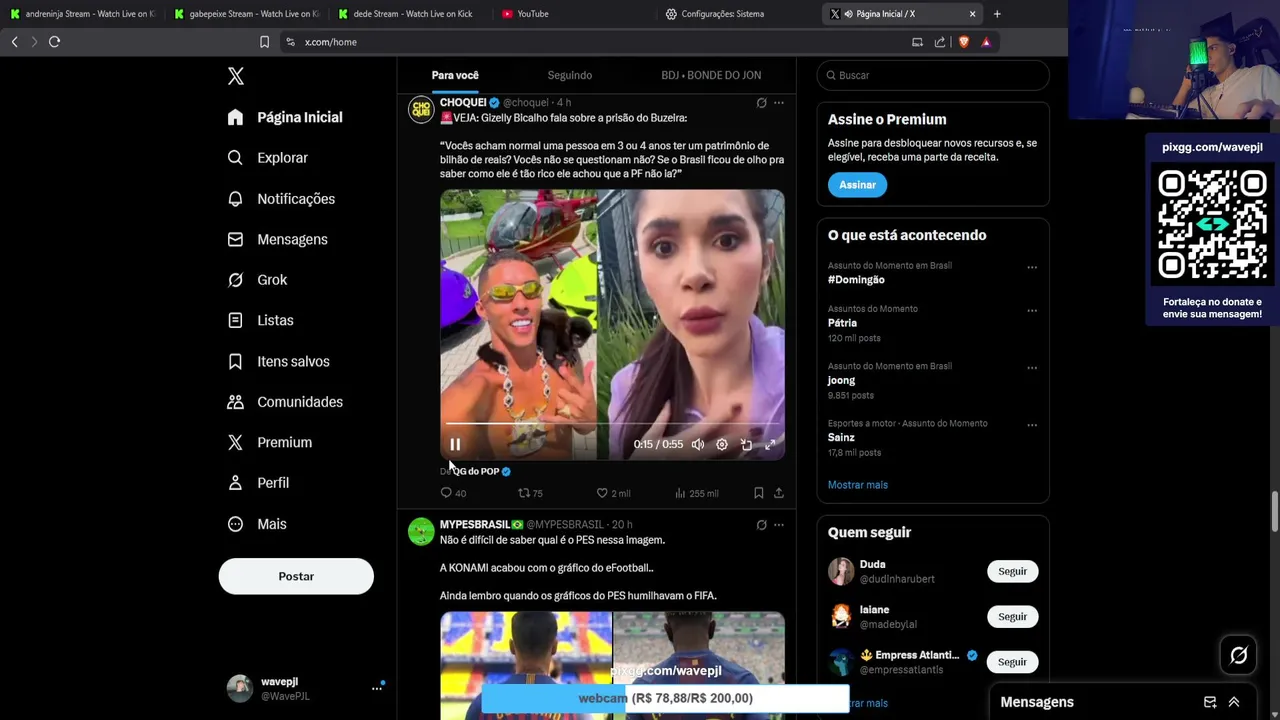Viewport: 1280px width, 720px height.
Task: Open Comunidades from the sidebar
Action: click(286, 402)
